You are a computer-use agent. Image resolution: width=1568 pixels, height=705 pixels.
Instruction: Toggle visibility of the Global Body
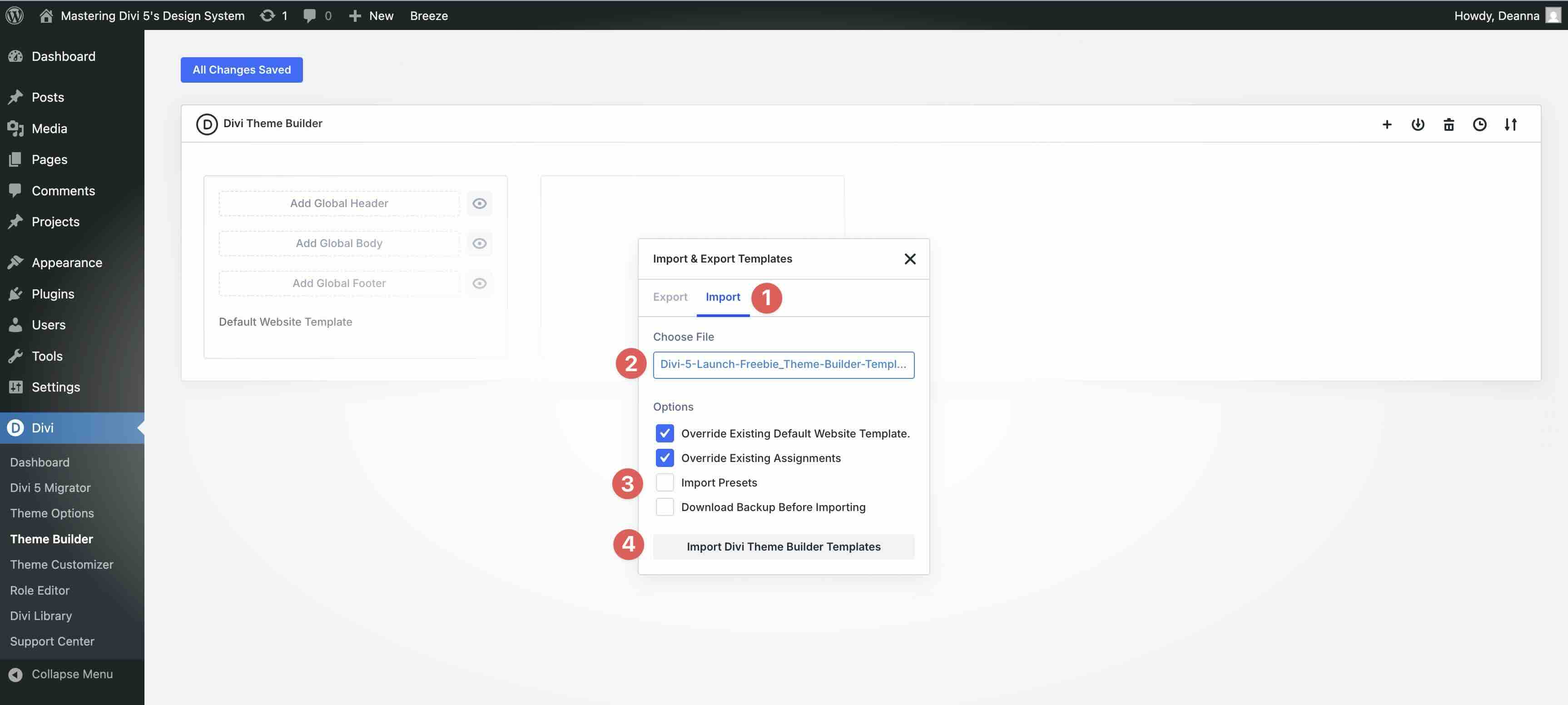click(480, 243)
